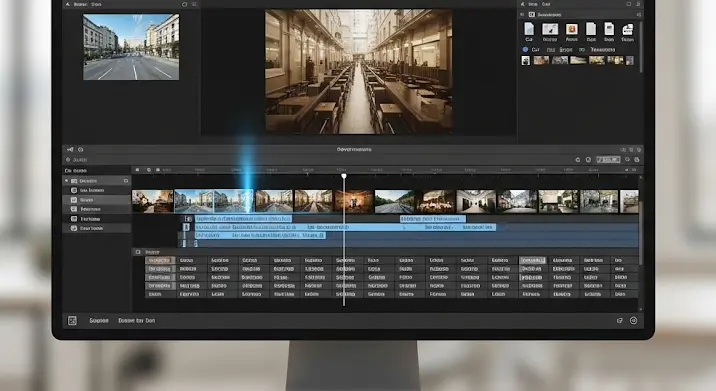Open the orange picture file icon
The image size is (716, 391).
tap(571, 29)
